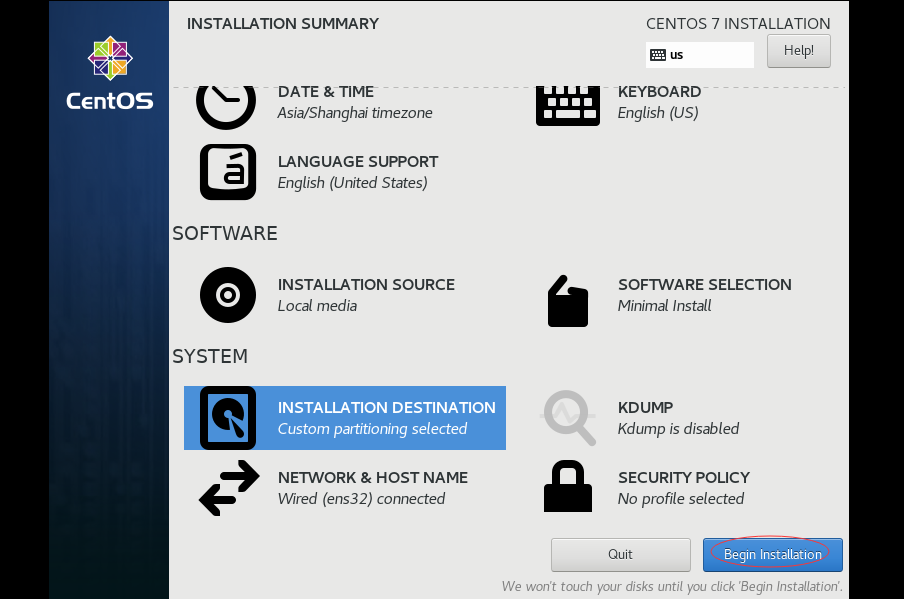
Task: Open the Language Support icon
Action: 228,172
